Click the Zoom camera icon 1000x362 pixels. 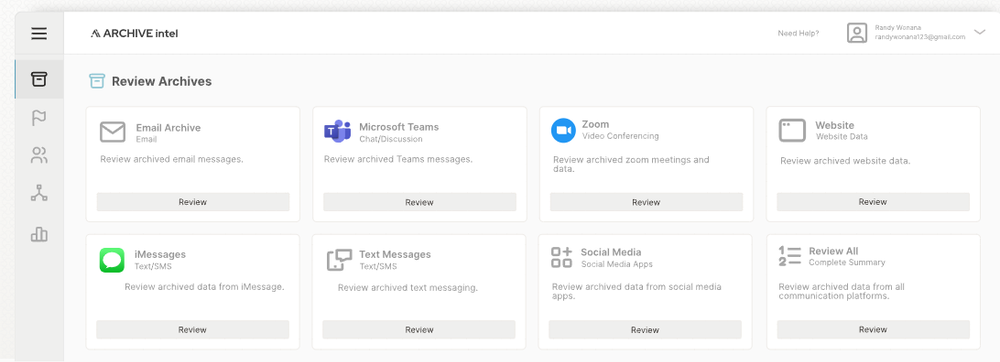[x=563, y=131]
